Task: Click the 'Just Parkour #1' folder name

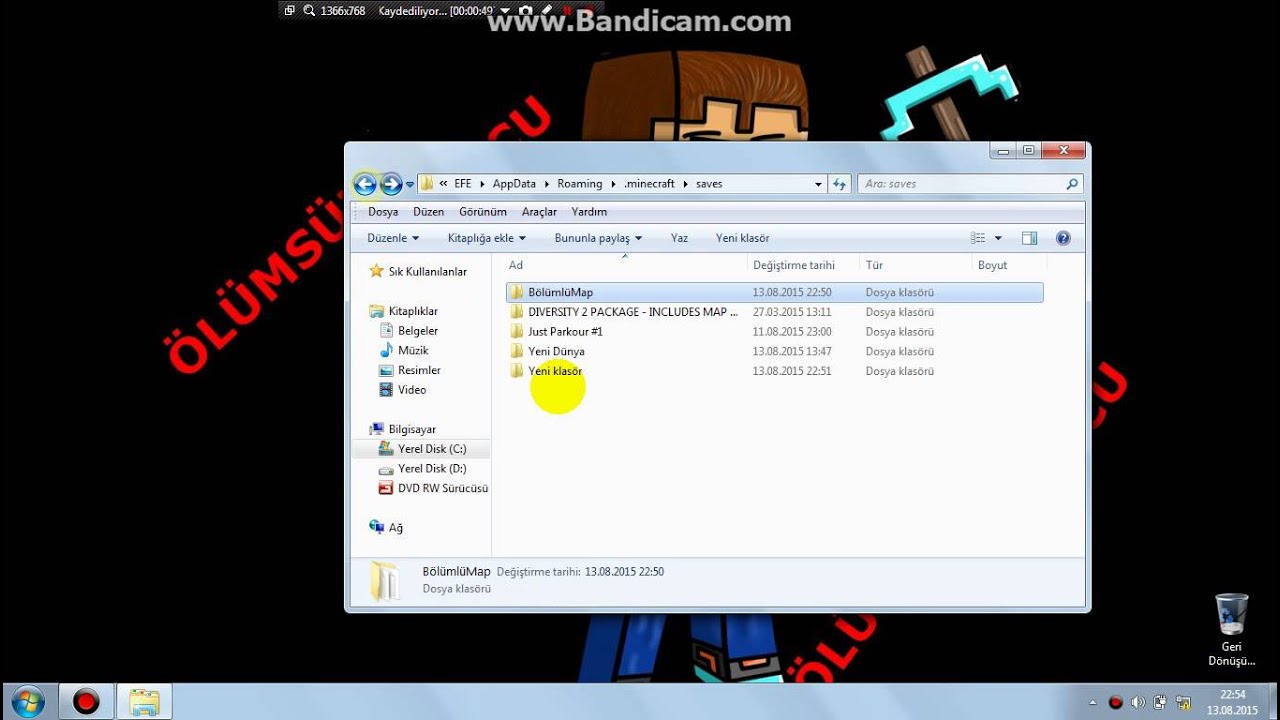Action: pyautogui.click(x=565, y=331)
